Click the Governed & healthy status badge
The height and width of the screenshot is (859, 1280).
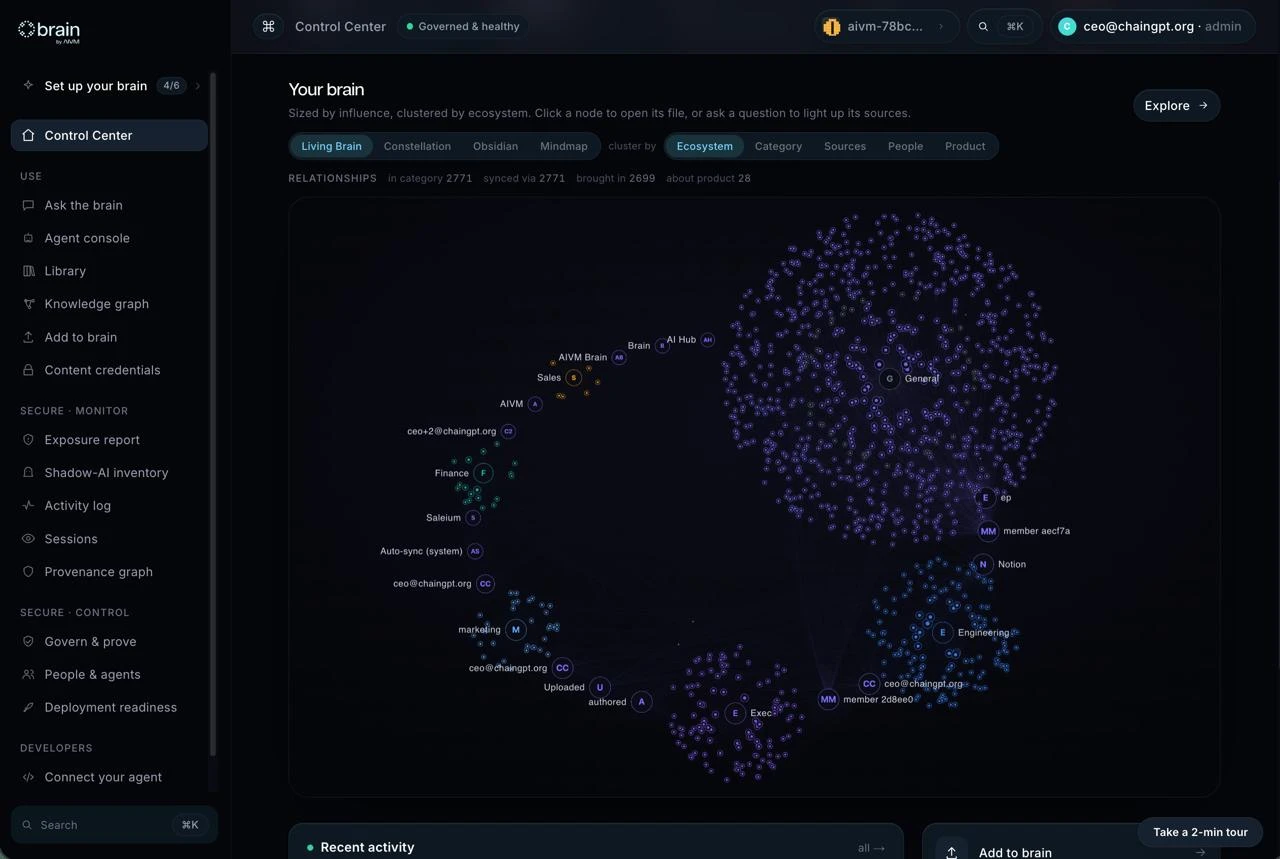463,27
